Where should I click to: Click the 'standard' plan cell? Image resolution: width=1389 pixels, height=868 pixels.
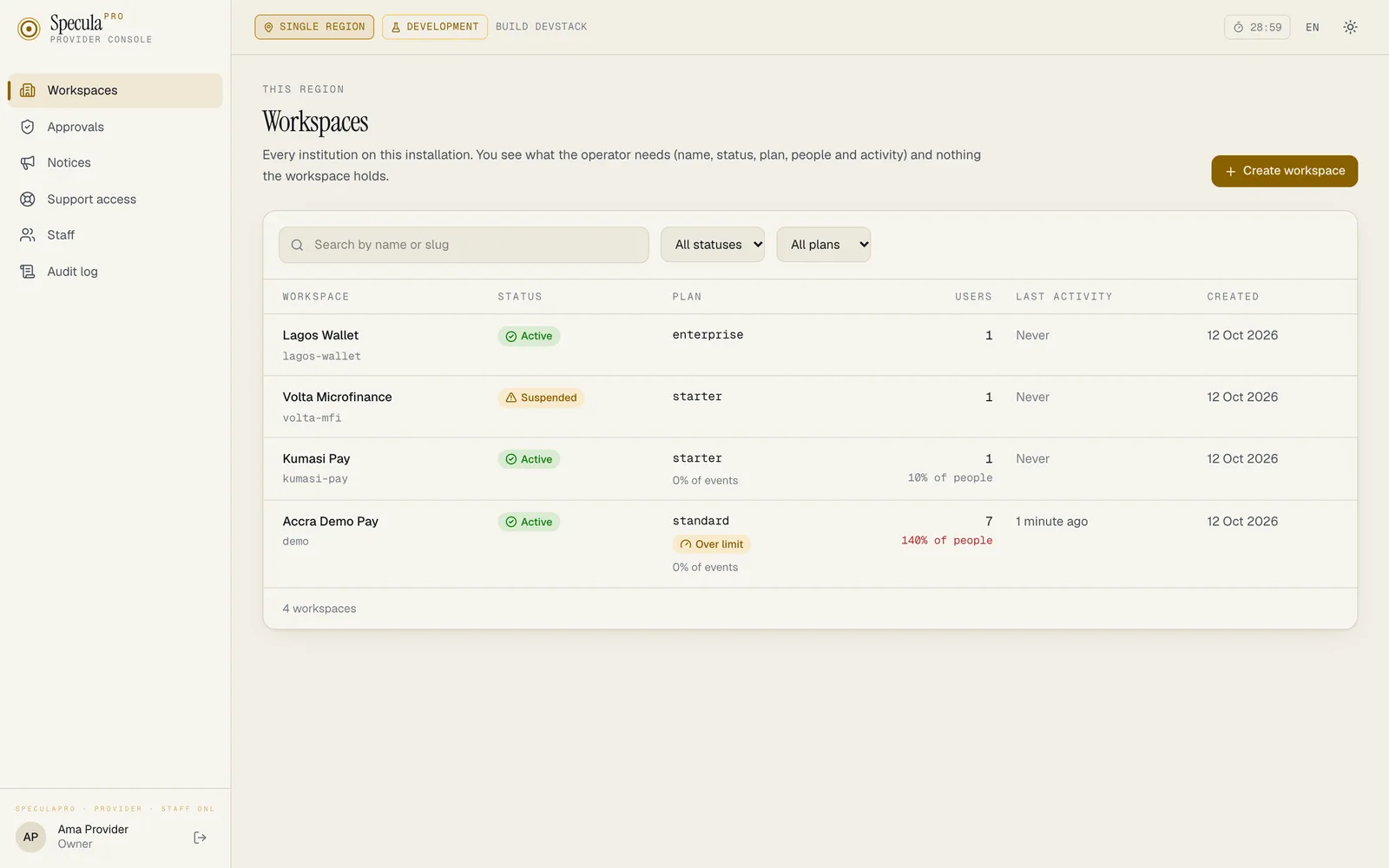[x=701, y=521]
